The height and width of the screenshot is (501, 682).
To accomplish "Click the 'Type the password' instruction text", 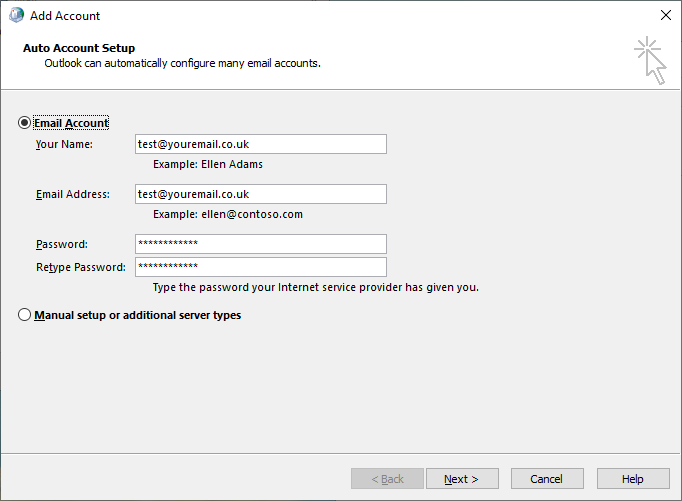I will [315, 287].
